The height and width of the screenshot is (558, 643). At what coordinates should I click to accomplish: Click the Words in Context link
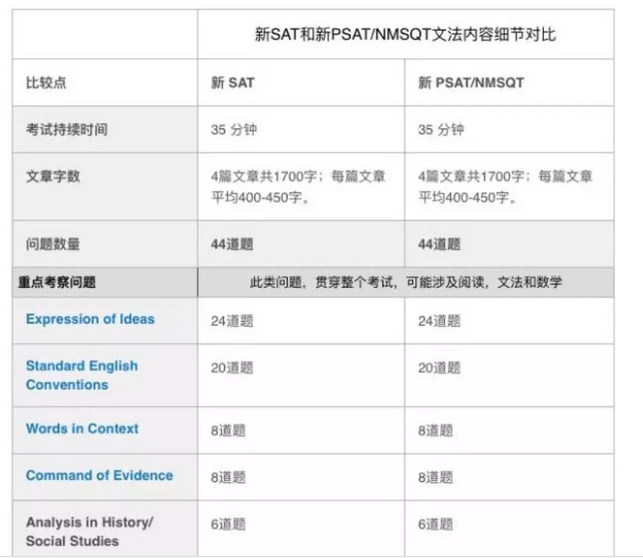(x=82, y=429)
